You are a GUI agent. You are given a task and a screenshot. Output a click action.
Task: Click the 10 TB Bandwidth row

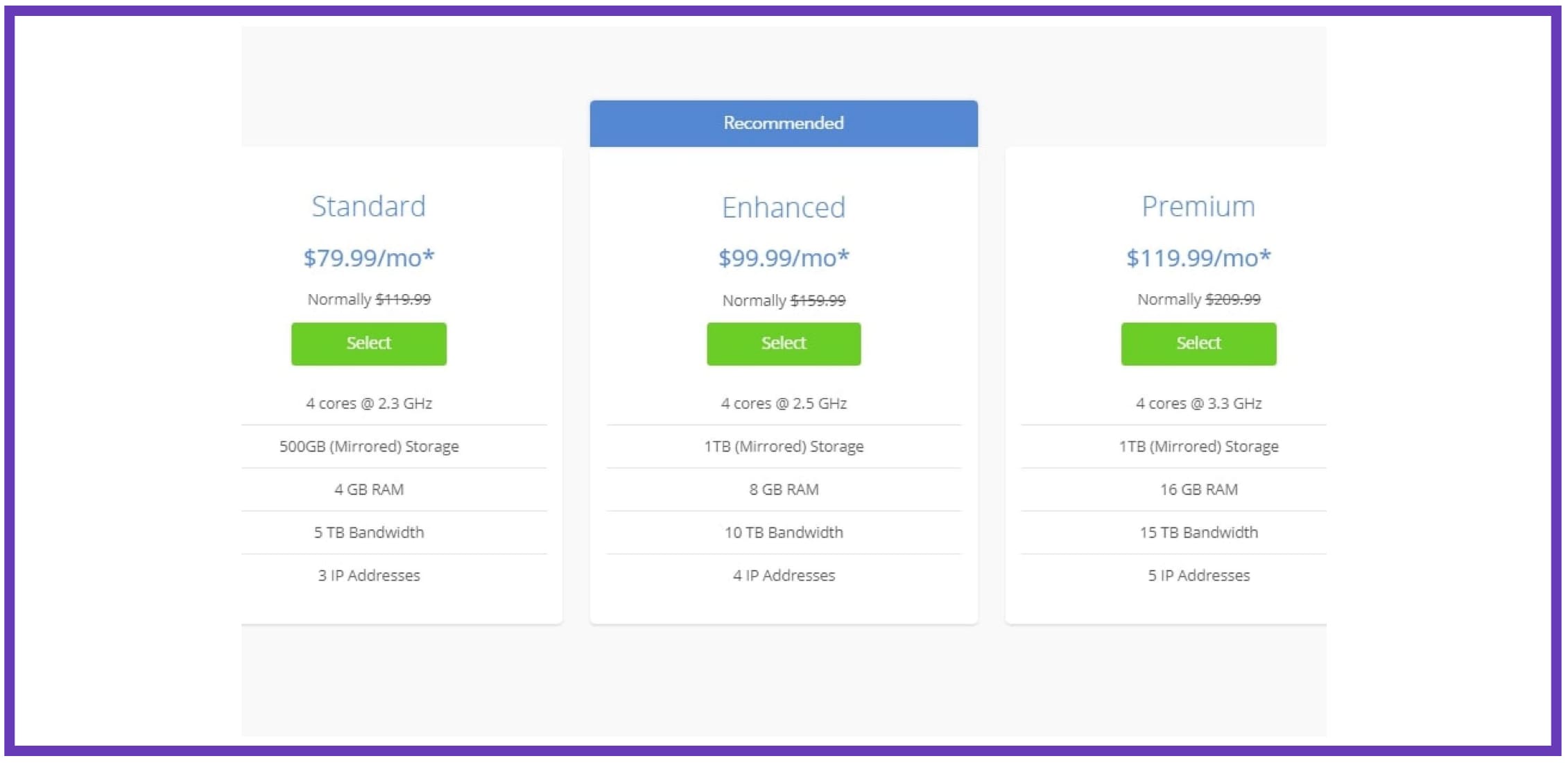pyautogui.click(x=784, y=532)
